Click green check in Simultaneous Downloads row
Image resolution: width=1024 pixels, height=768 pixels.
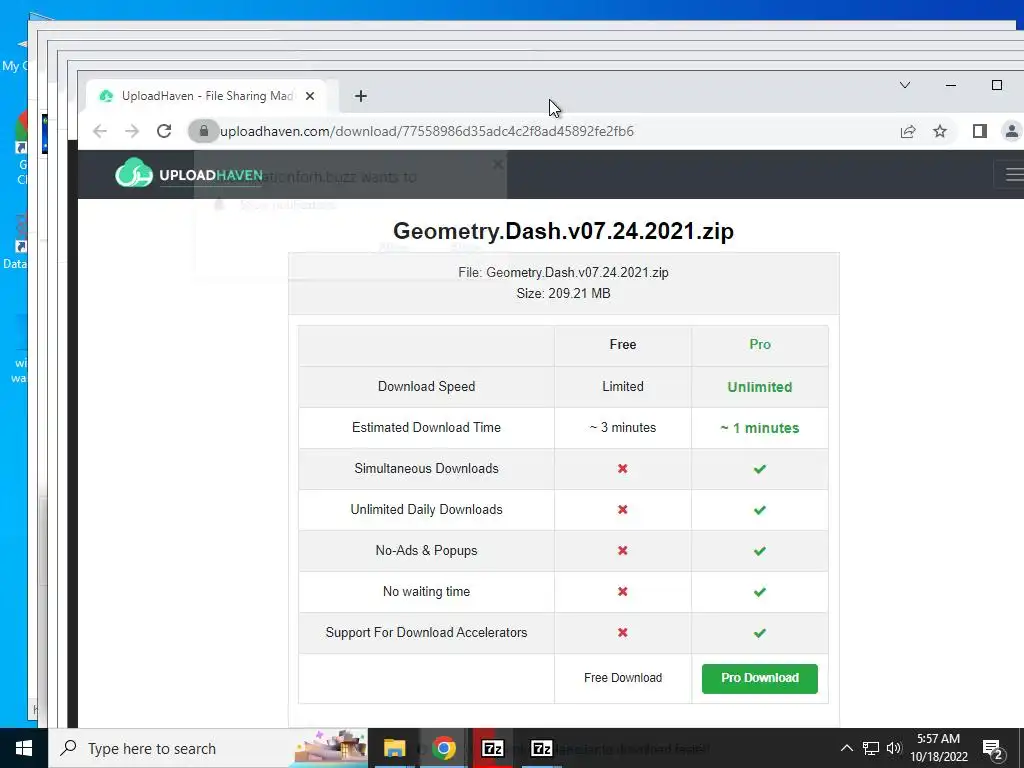(760, 469)
